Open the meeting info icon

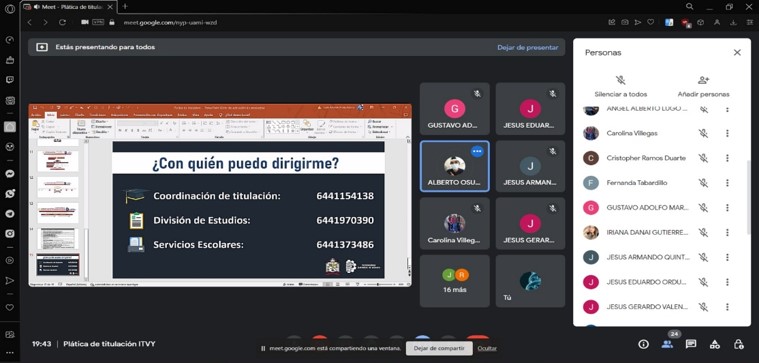[643, 344]
